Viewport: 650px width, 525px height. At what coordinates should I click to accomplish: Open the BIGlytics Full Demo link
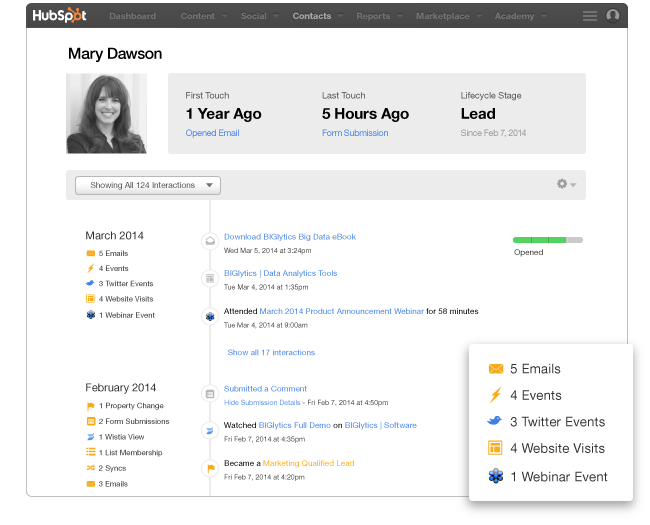click(x=295, y=425)
